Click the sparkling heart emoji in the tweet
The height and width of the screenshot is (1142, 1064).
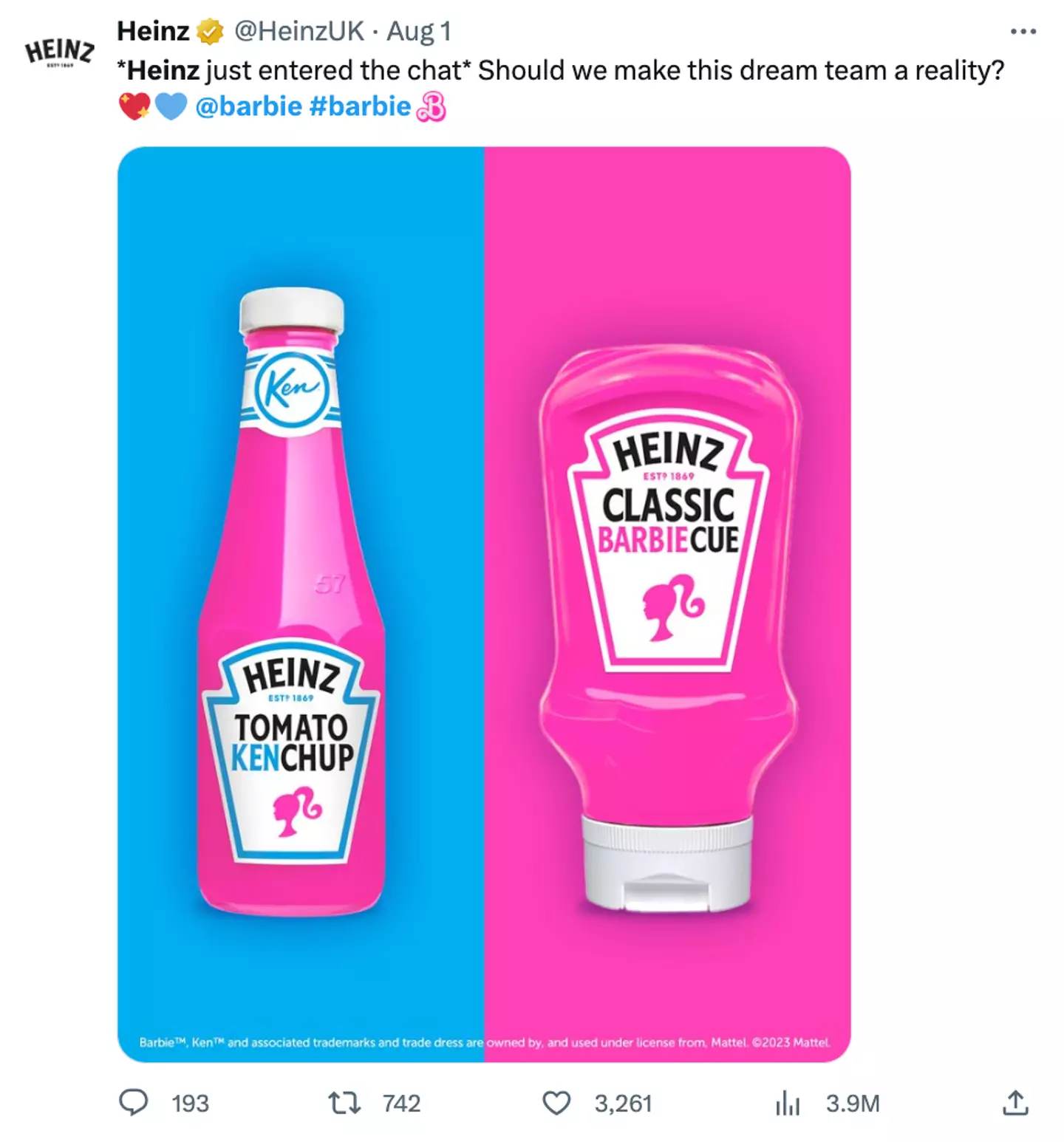[x=133, y=105]
